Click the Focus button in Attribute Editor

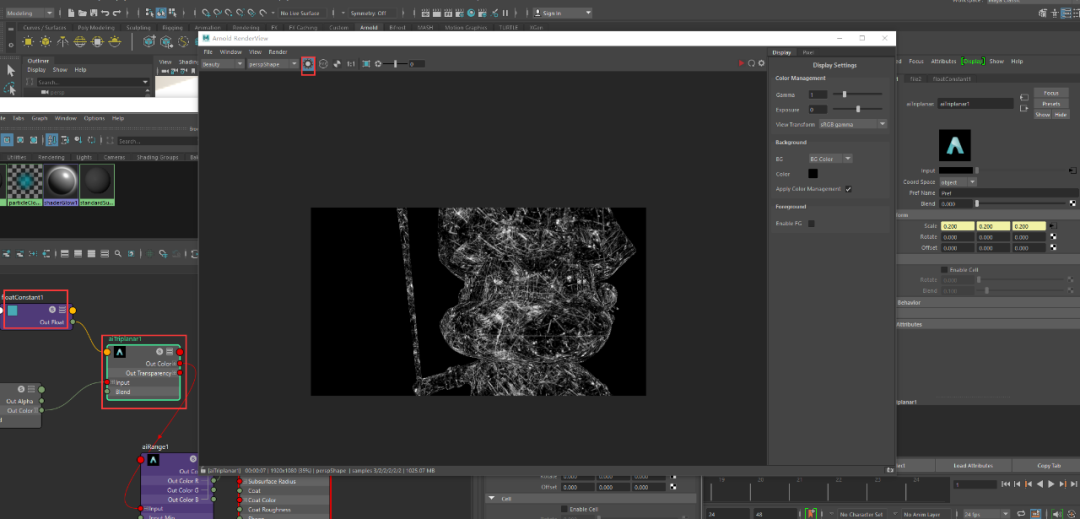1050,93
